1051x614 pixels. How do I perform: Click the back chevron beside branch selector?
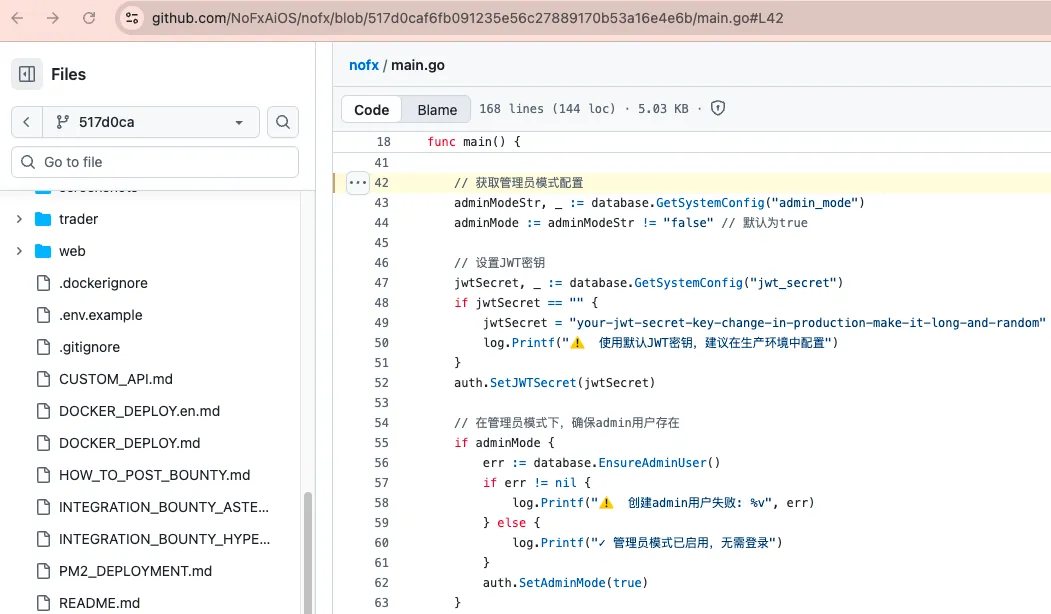(27, 122)
